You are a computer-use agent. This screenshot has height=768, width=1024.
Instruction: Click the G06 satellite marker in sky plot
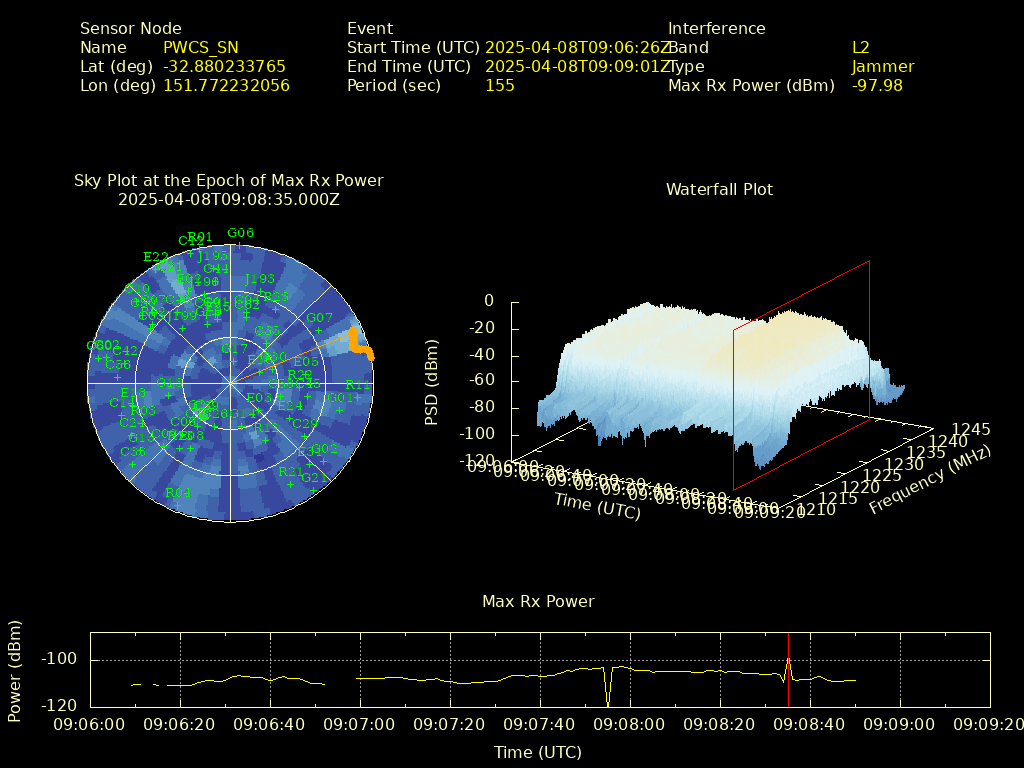coord(240,234)
